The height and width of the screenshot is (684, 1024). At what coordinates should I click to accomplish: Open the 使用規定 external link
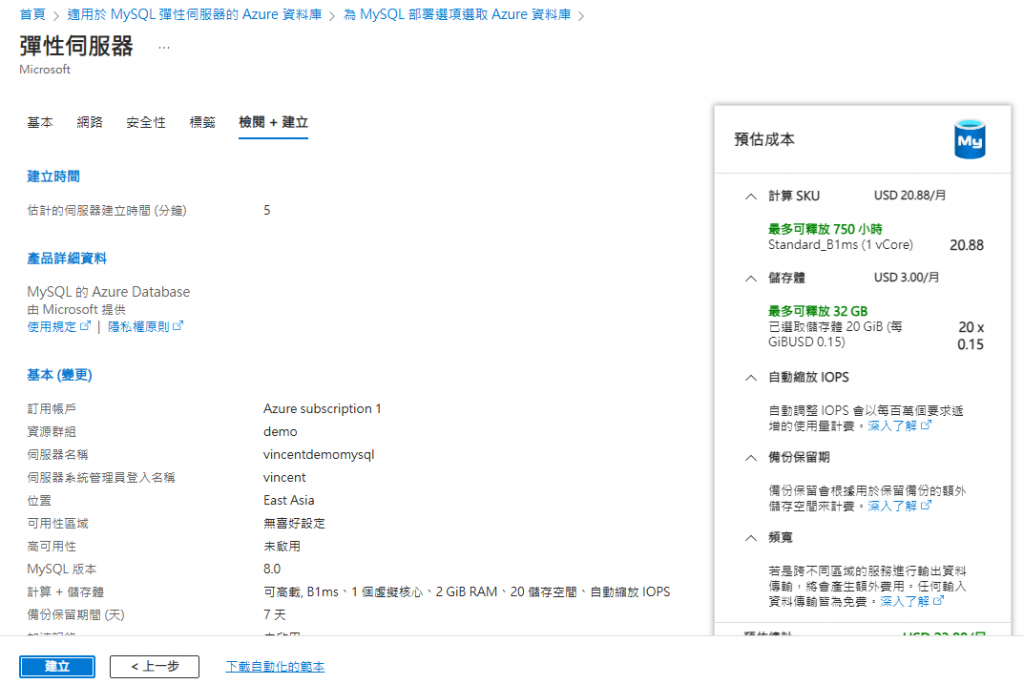coord(59,326)
